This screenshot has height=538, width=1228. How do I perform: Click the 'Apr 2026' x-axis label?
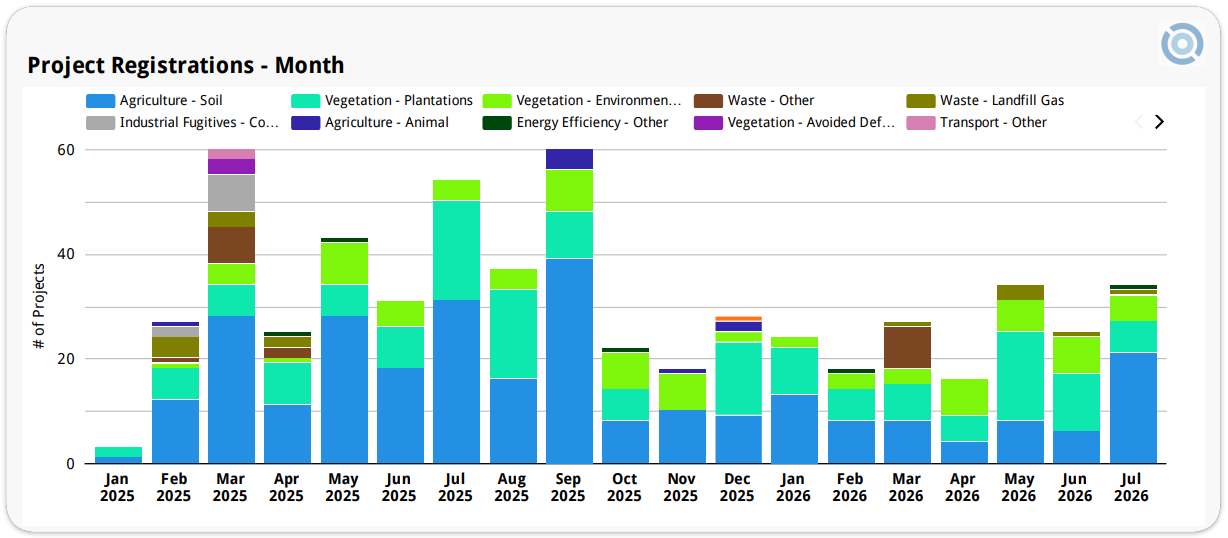coord(963,488)
